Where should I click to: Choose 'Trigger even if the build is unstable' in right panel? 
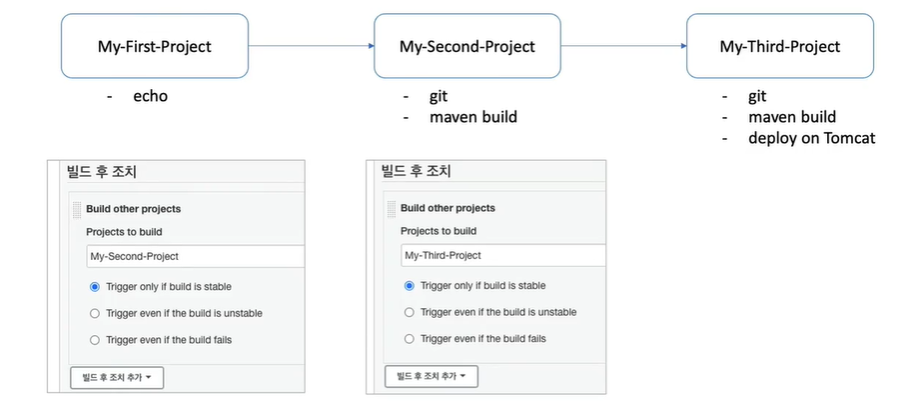pos(409,313)
